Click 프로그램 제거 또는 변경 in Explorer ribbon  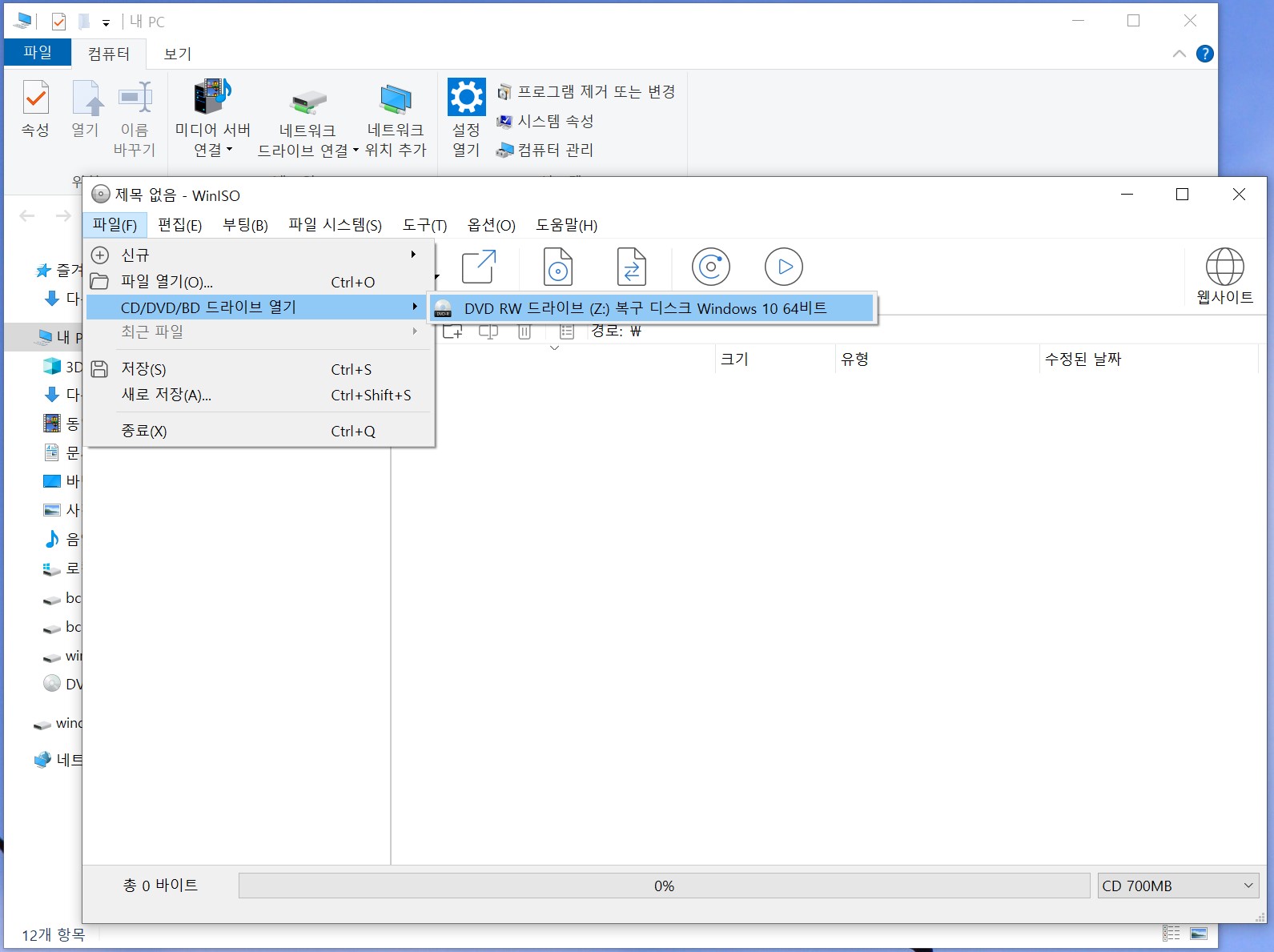click(x=586, y=92)
